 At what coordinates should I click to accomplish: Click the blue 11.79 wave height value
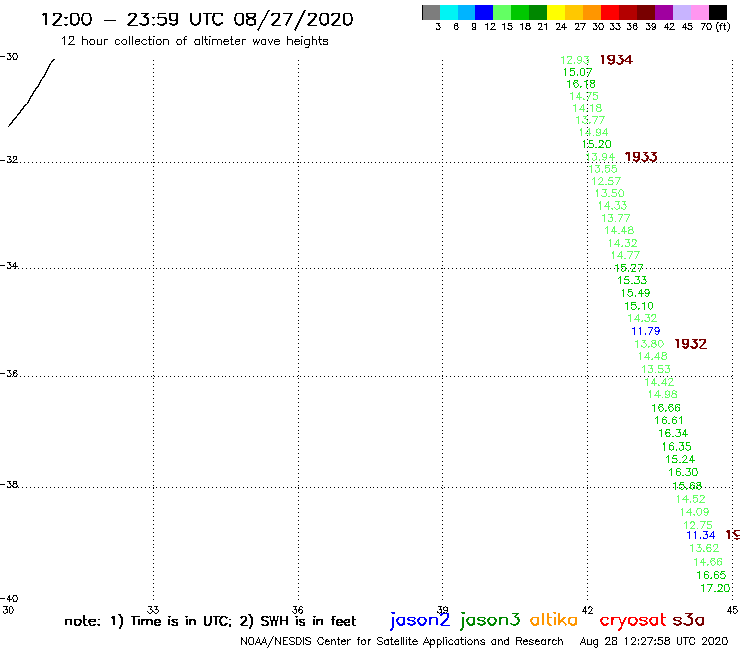(x=646, y=331)
